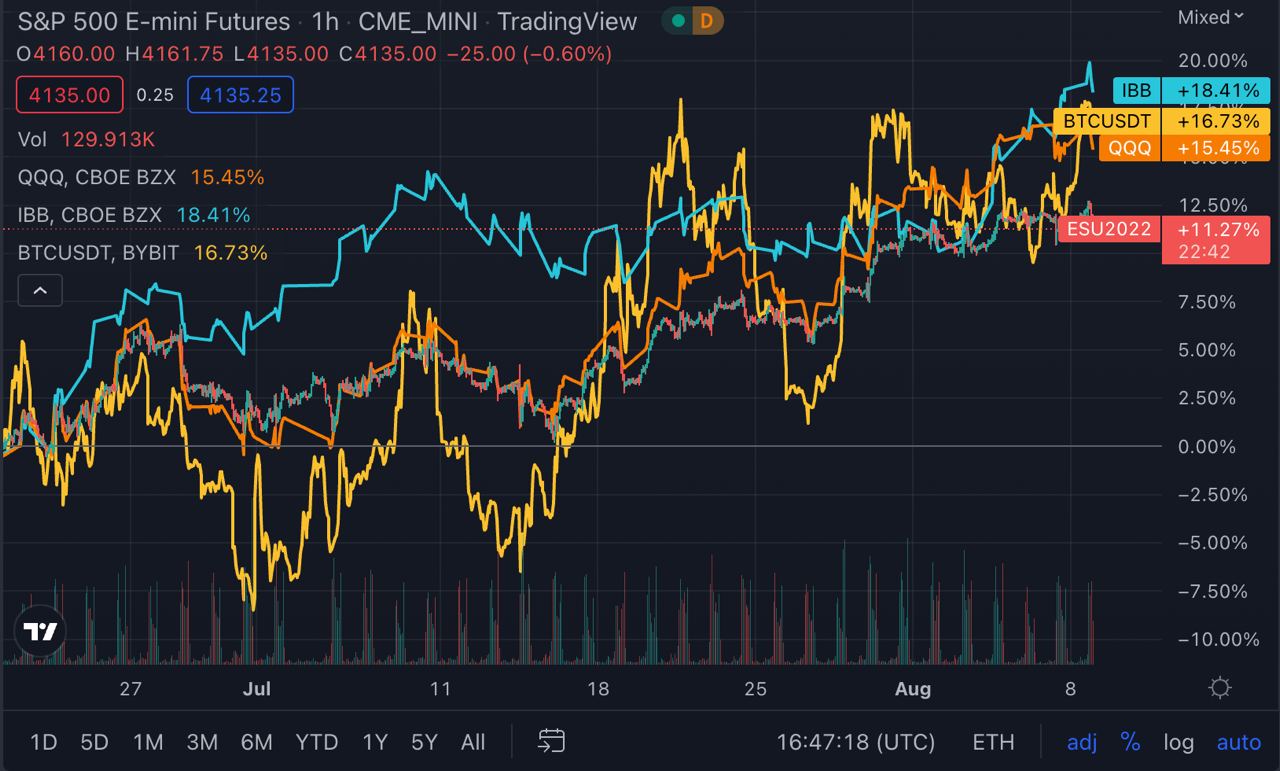Screen dimensions: 1280x771
Task: Select the BTCUSDT, BYBIT legend entry
Action: point(143,253)
